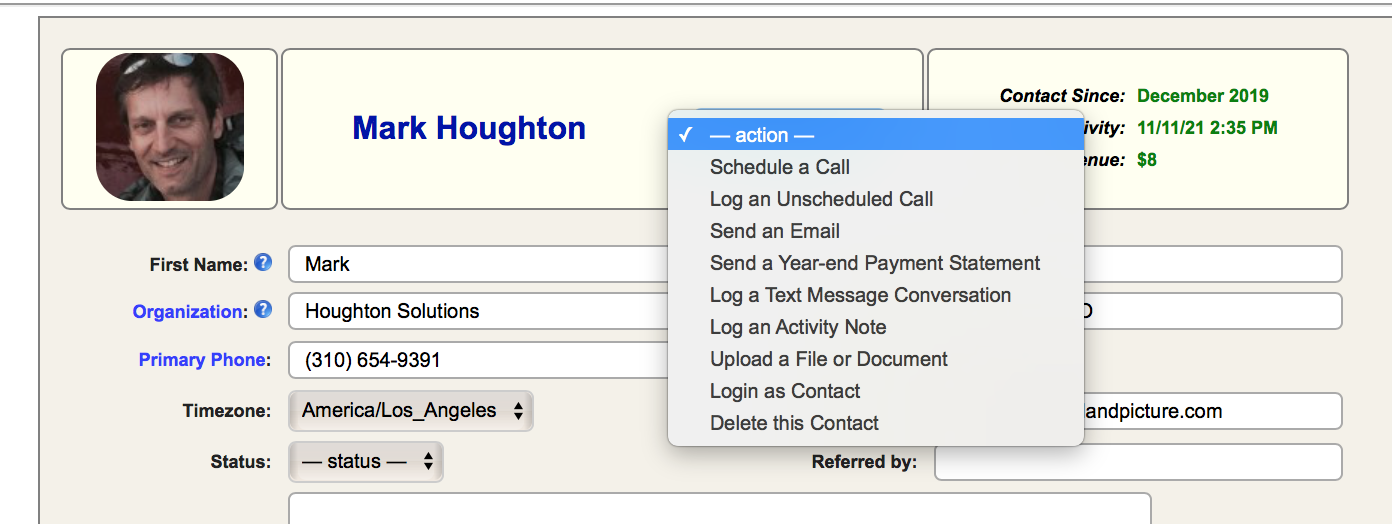Click the Organization label link
The width and height of the screenshot is (1392, 524).
coord(188,312)
